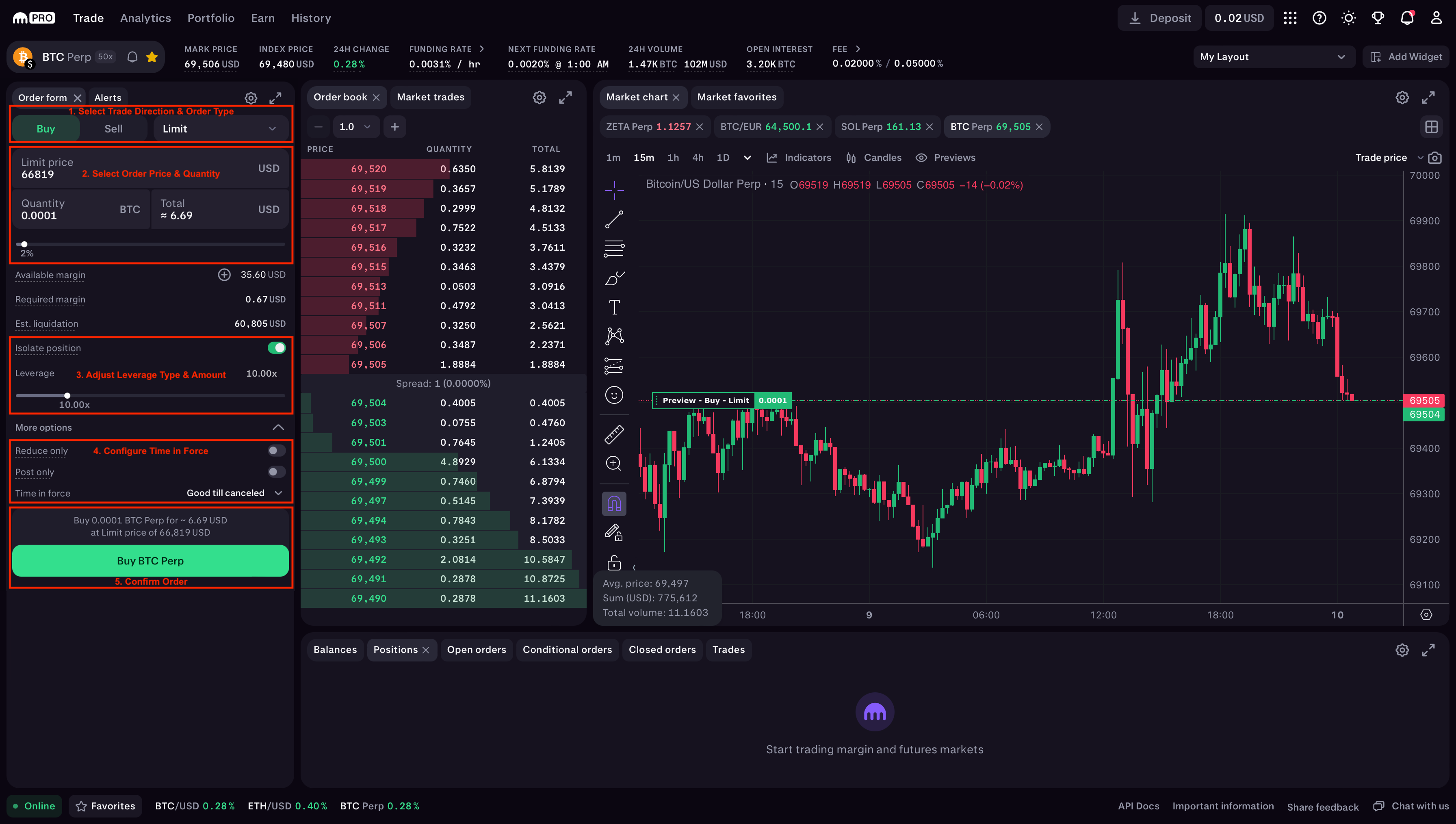Toggle the BTC Perp favorite star
The height and width of the screenshot is (824, 1456).
(x=152, y=57)
